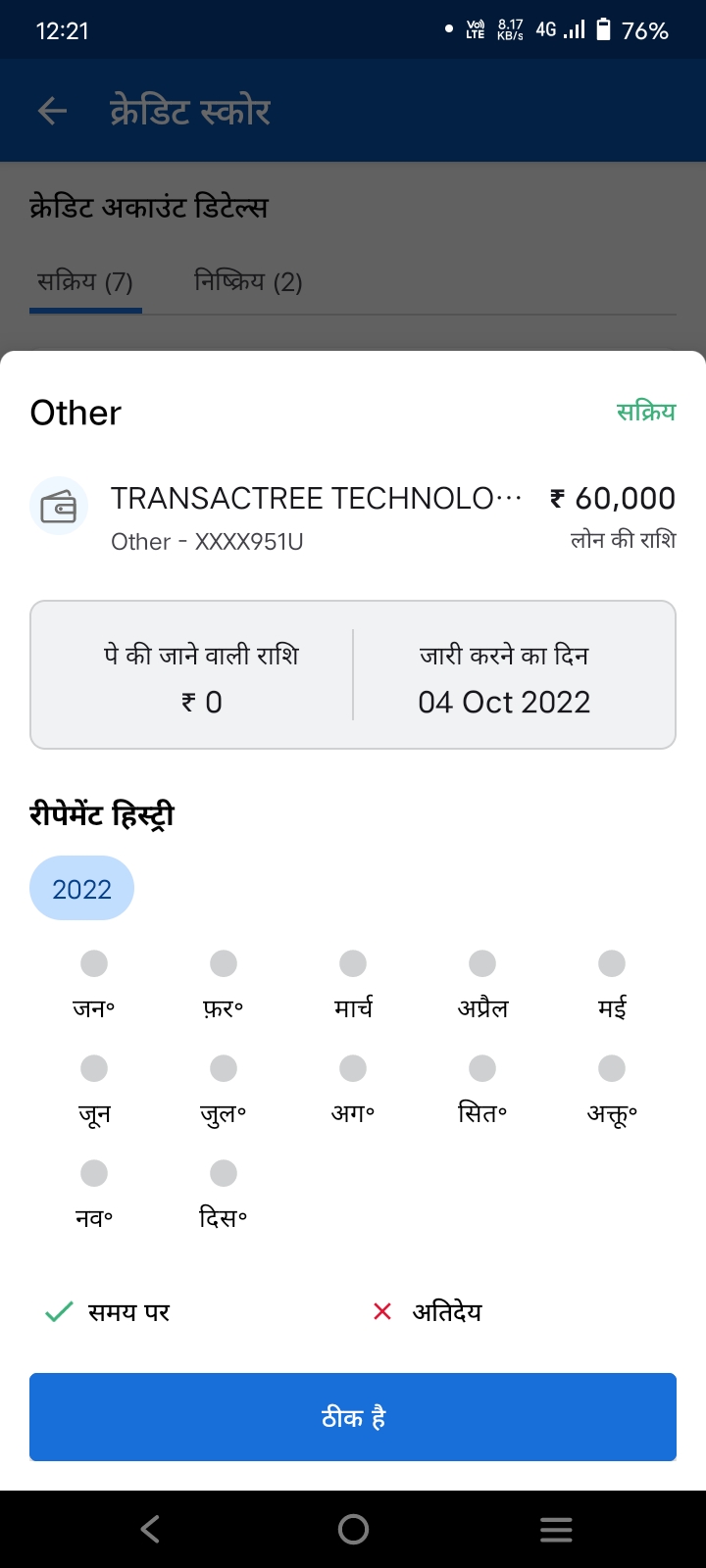
Task: Switch to the सक्रिय (7) tab
Action: click(85, 282)
